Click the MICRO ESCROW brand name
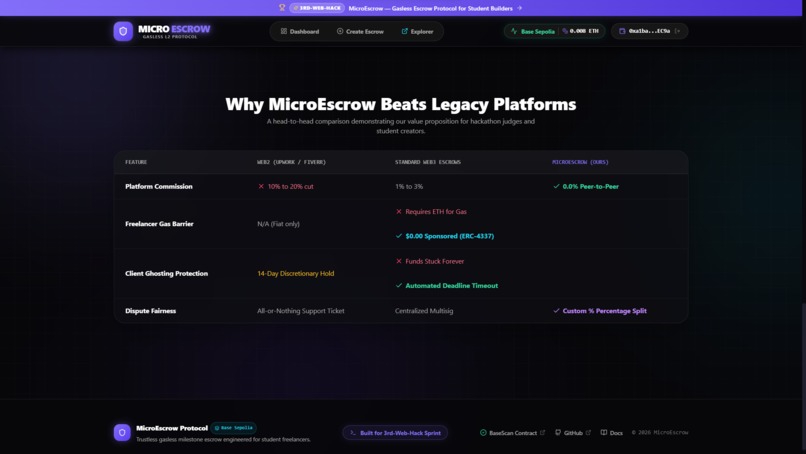The width and height of the screenshot is (806, 454). point(174,29)
